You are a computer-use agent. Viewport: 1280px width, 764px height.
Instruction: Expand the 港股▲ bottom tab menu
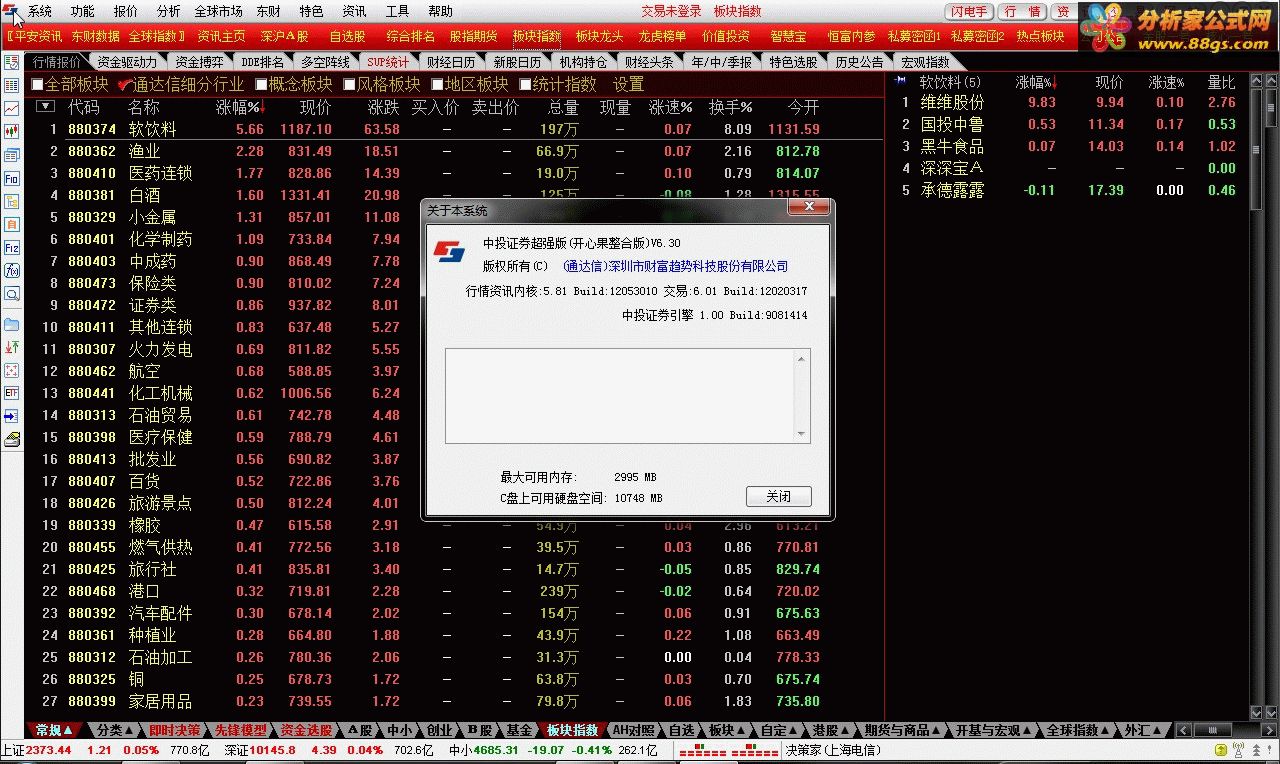pos(832,730)
